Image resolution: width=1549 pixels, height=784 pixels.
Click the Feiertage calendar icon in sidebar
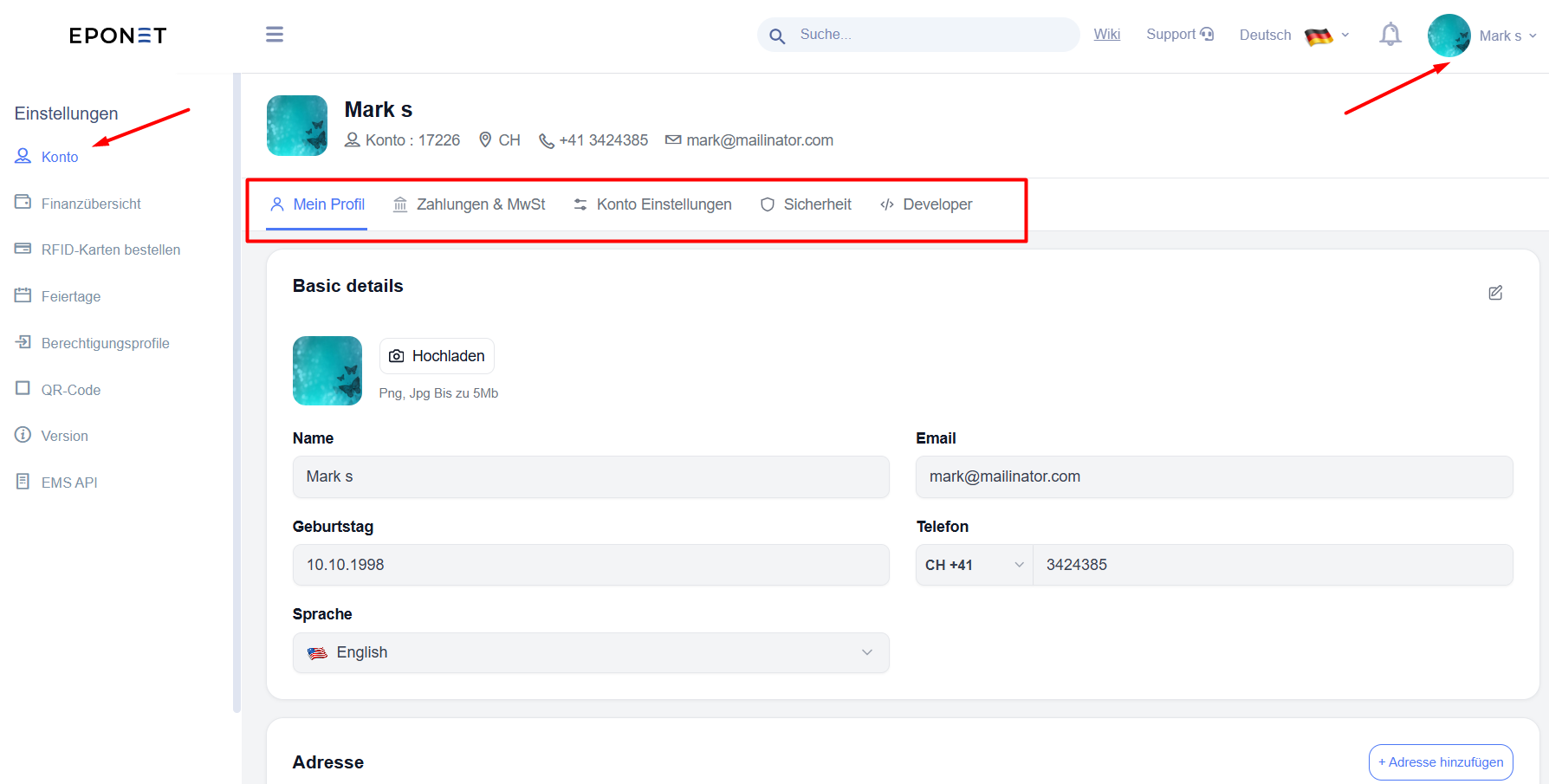click(23, 295)
